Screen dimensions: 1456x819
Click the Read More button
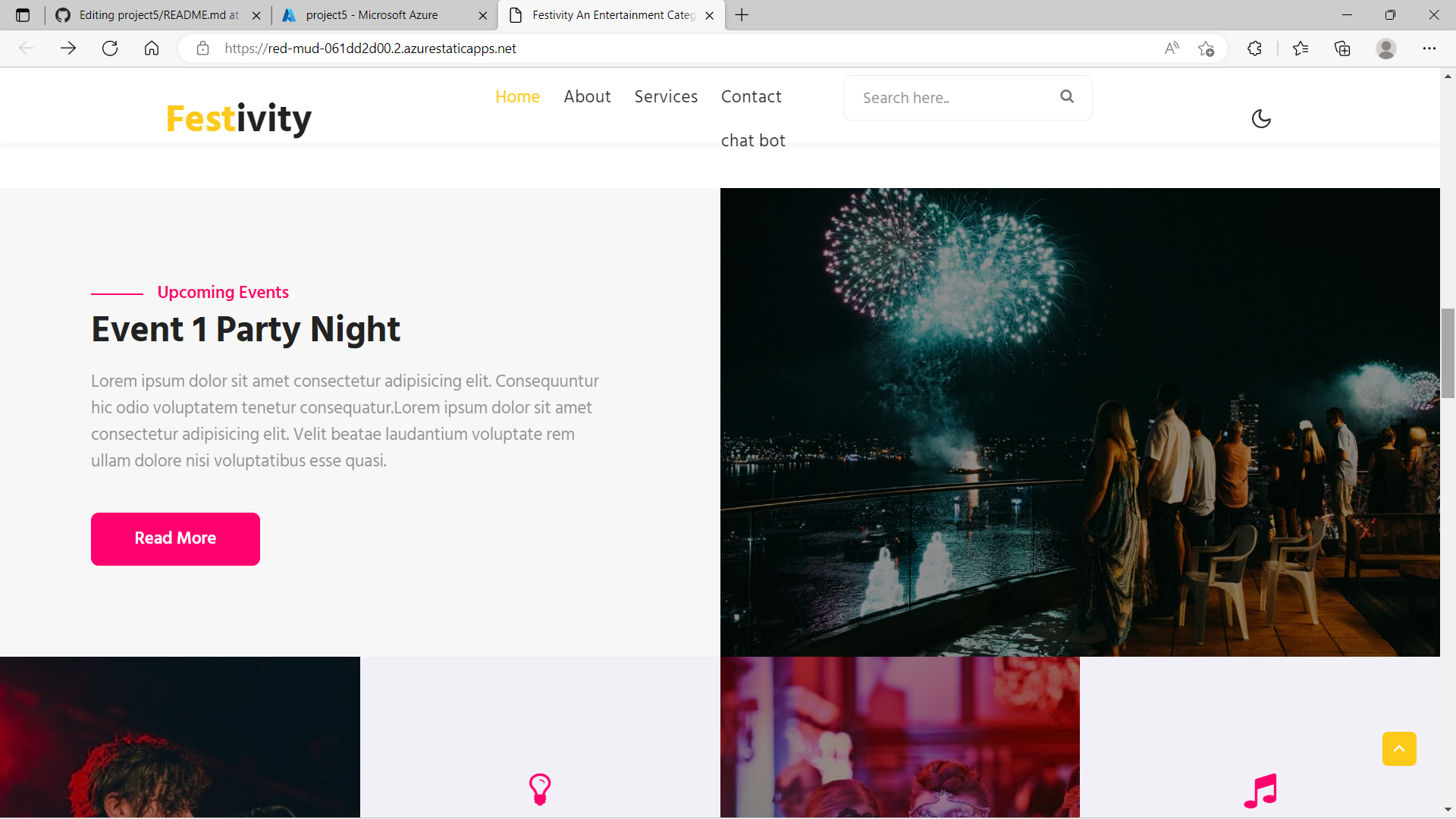click(175, 538)
